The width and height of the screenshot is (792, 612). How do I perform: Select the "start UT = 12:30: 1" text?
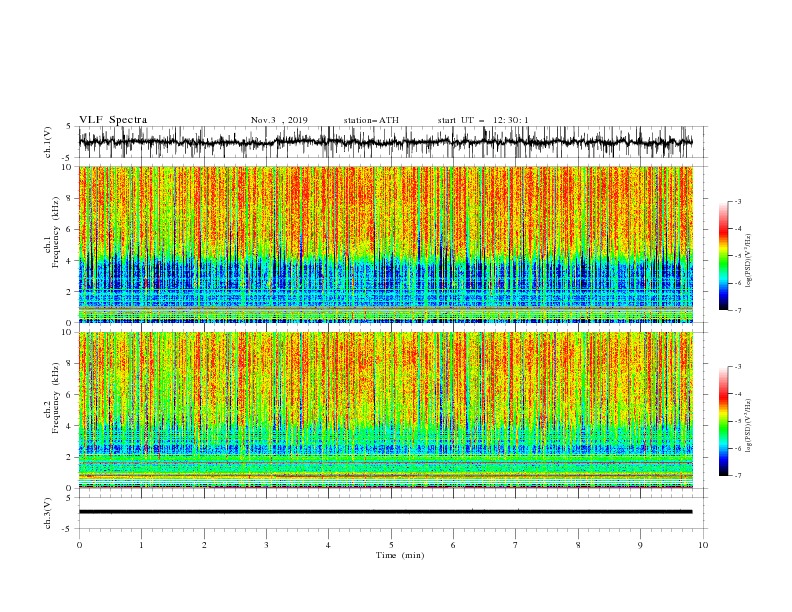pyautogui.click(x=483, y=120)
